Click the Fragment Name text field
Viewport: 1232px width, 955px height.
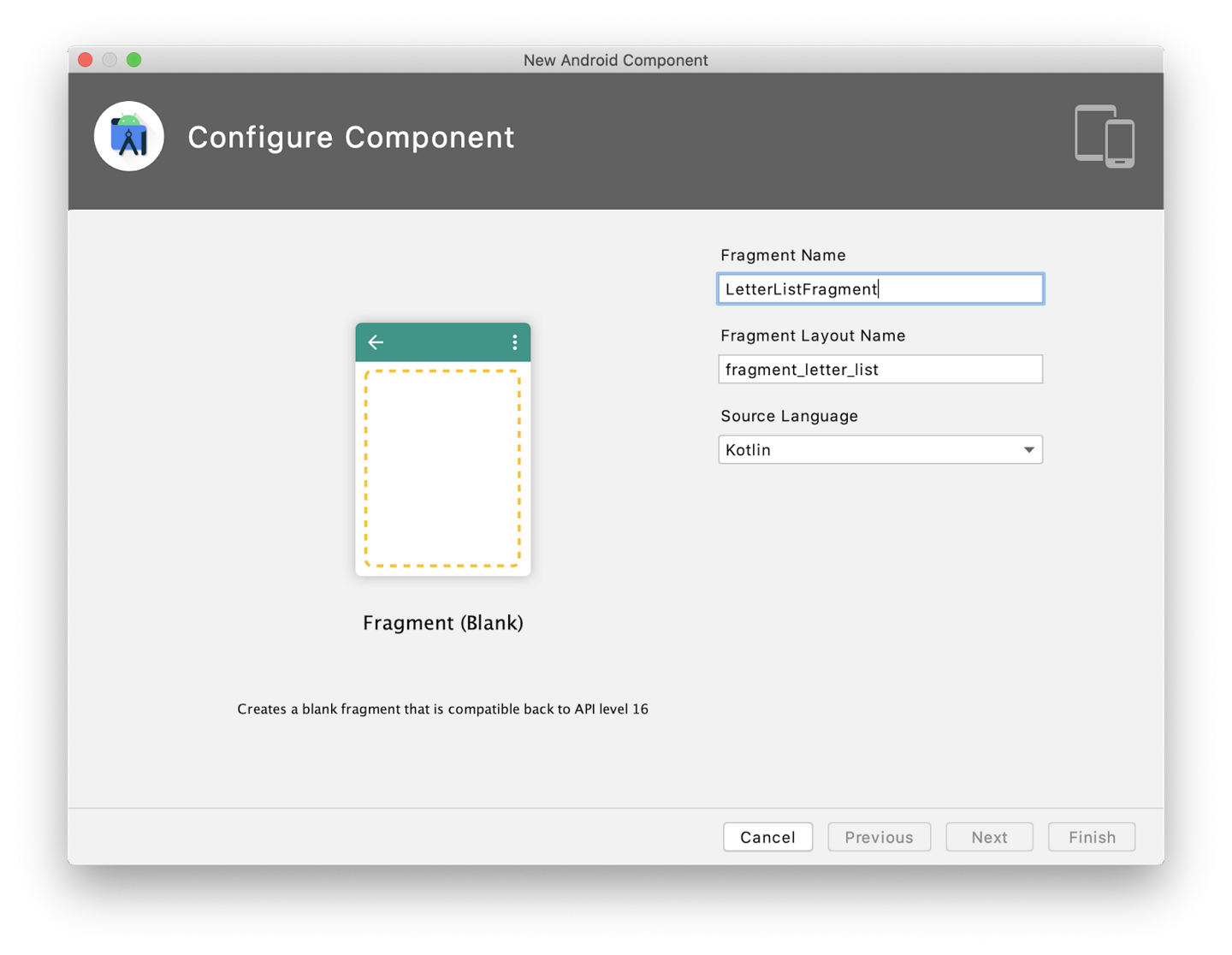coord(880,288)
